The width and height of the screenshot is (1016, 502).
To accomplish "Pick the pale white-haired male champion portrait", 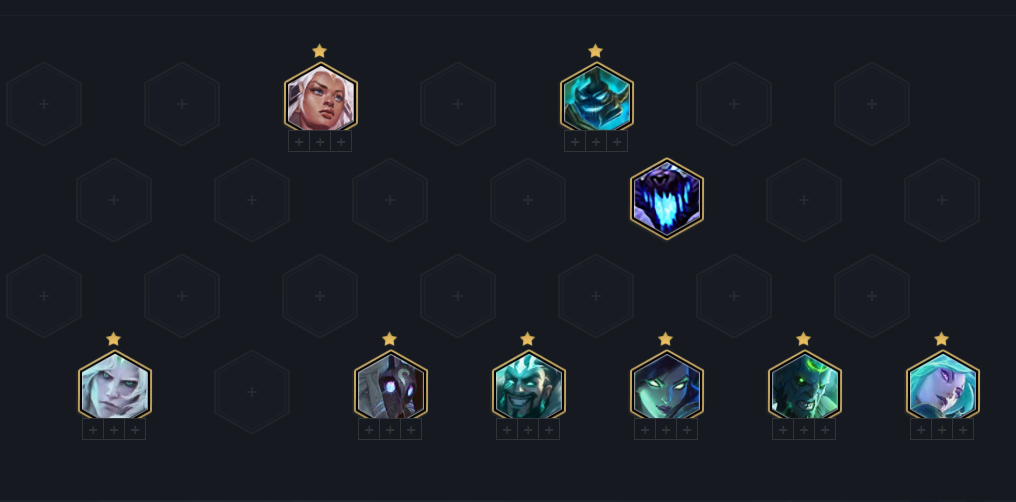I will [115, 387].
